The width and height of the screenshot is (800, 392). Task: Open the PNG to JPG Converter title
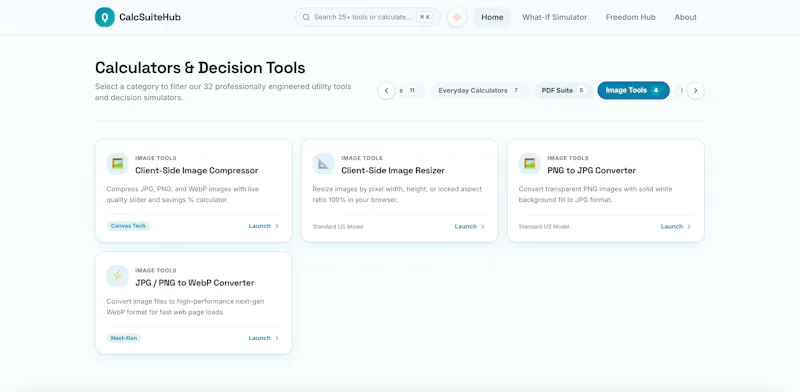pos(591,170)
